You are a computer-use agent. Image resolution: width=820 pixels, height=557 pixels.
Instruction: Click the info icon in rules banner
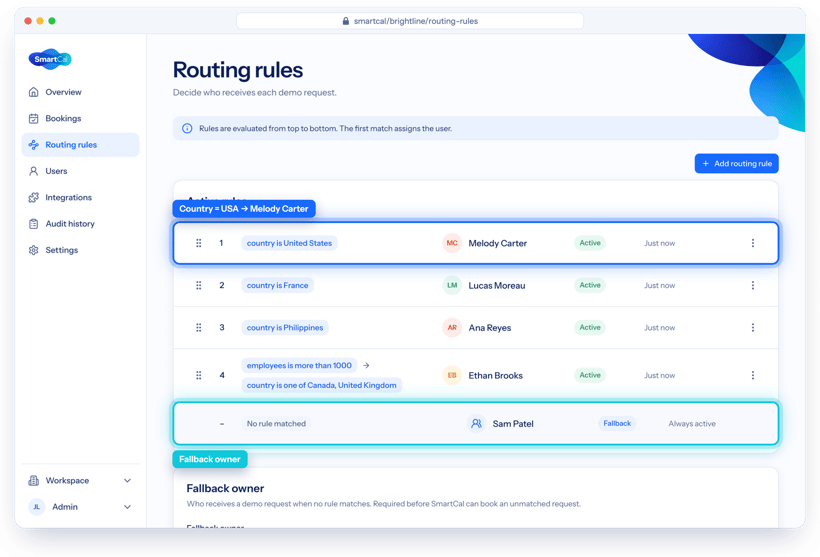187,129
